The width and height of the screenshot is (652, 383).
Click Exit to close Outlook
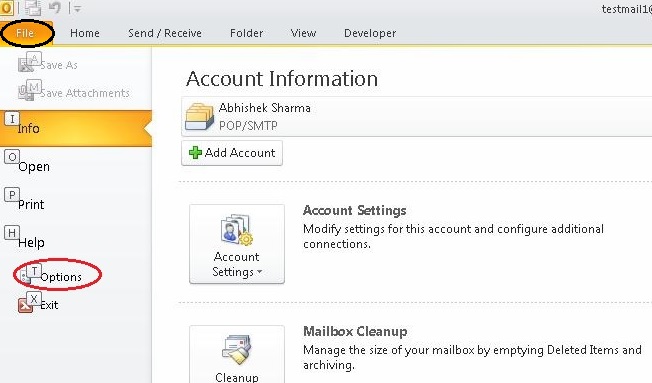tap(49, 305)
